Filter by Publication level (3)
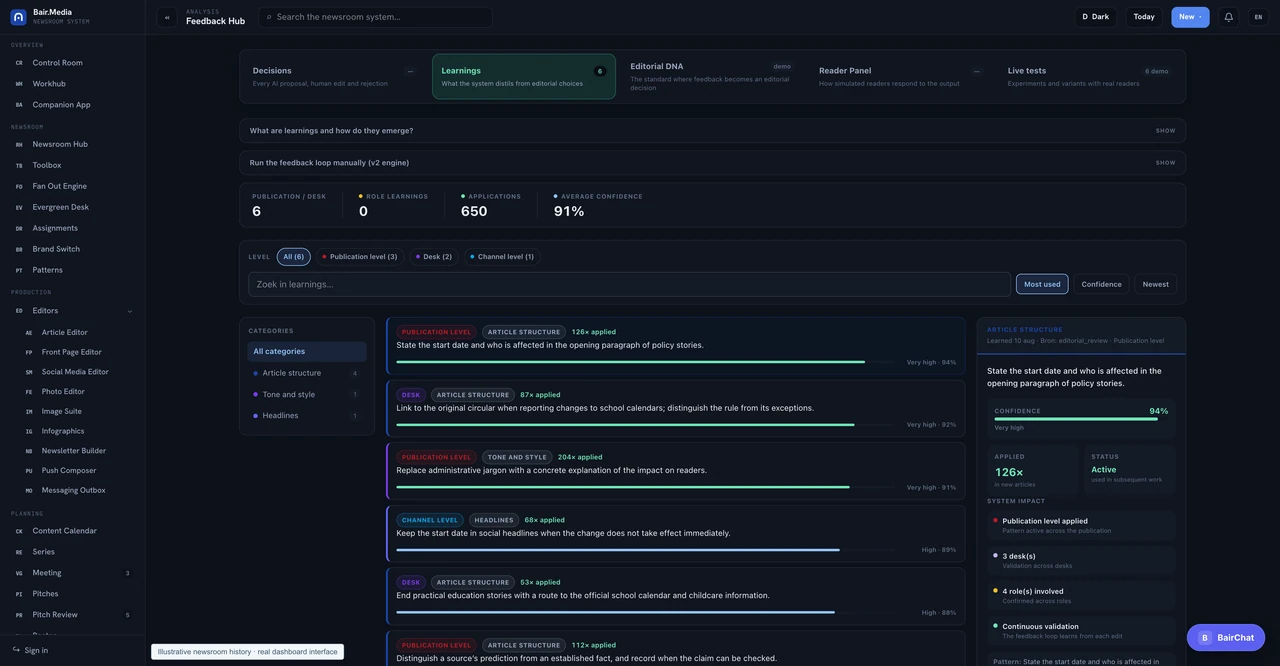The image size is (1280, 666). click(360, 257)
